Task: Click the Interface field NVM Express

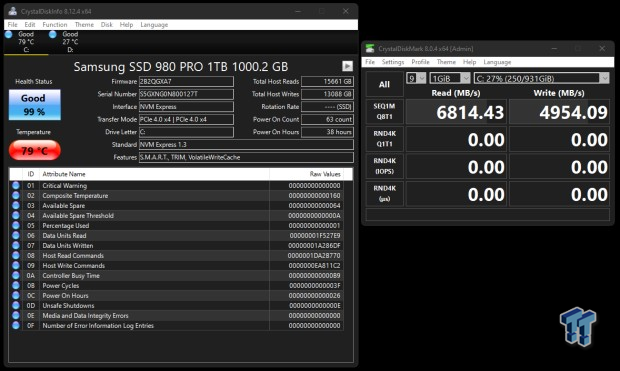Action: point(186,107)
